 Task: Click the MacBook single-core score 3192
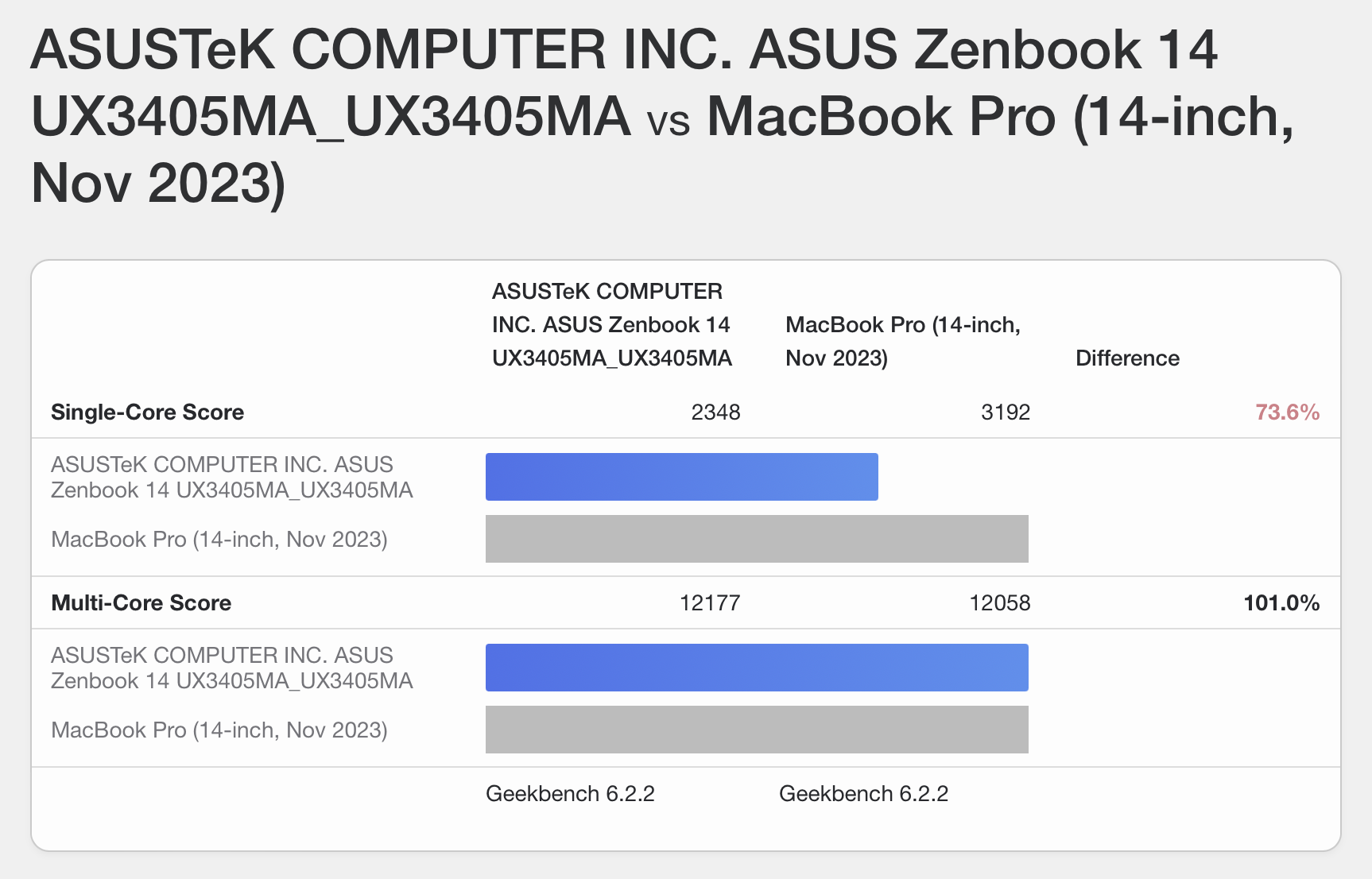coord(1006,412)
